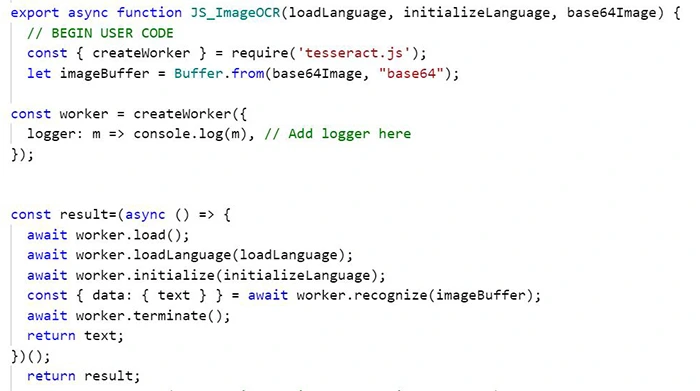Click worker.loadLanguage(loadLanguage) call
The height and width of the screenshot is (391, 700).
(x=210, y=255)
